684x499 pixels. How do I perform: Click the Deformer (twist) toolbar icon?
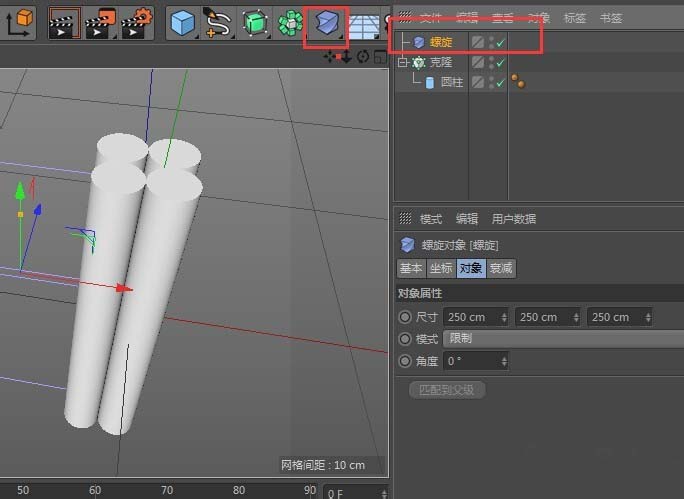[x=326, y=22]
